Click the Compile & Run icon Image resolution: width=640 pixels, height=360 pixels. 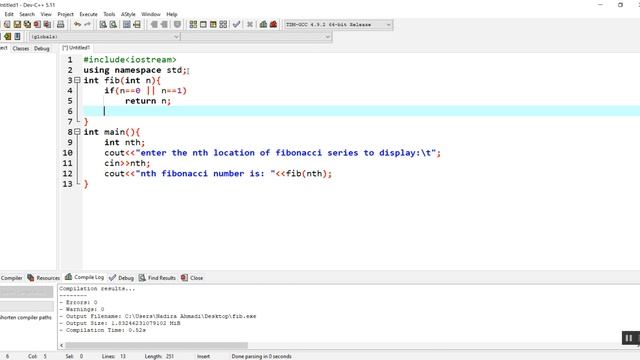213,24
